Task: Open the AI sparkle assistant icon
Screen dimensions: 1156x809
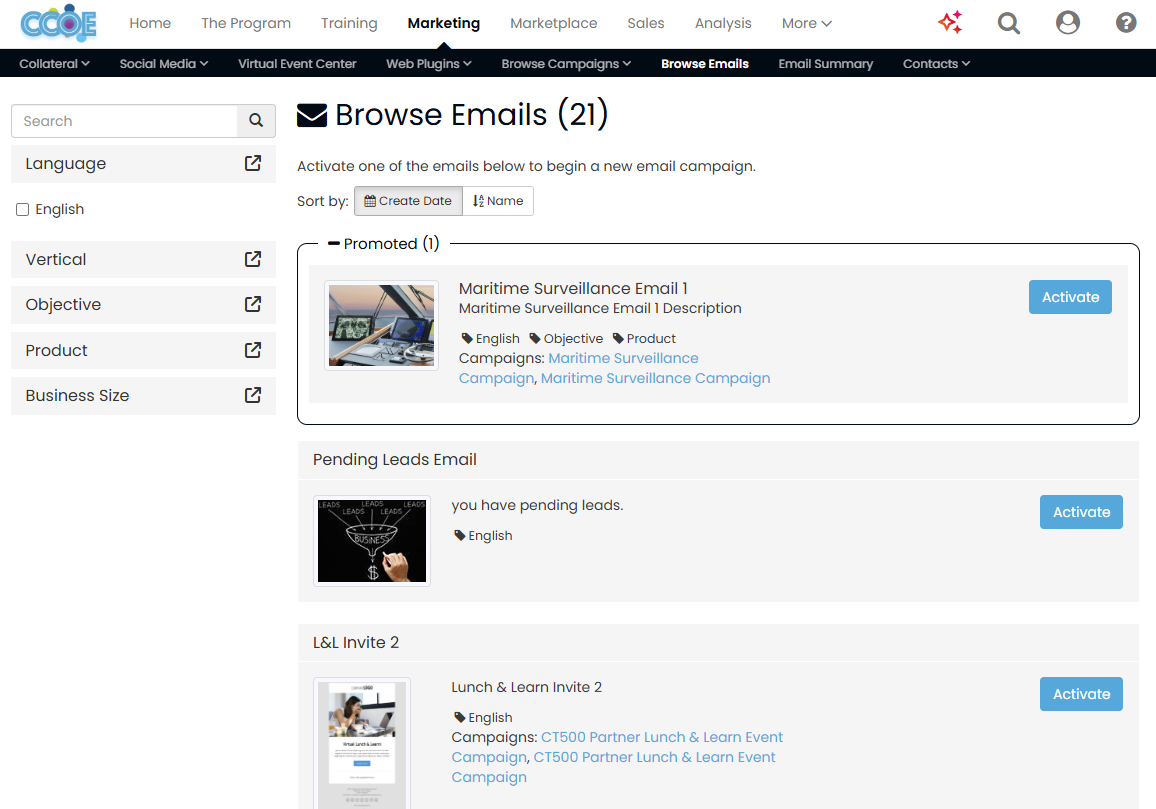Action: (x=950, y=23)
